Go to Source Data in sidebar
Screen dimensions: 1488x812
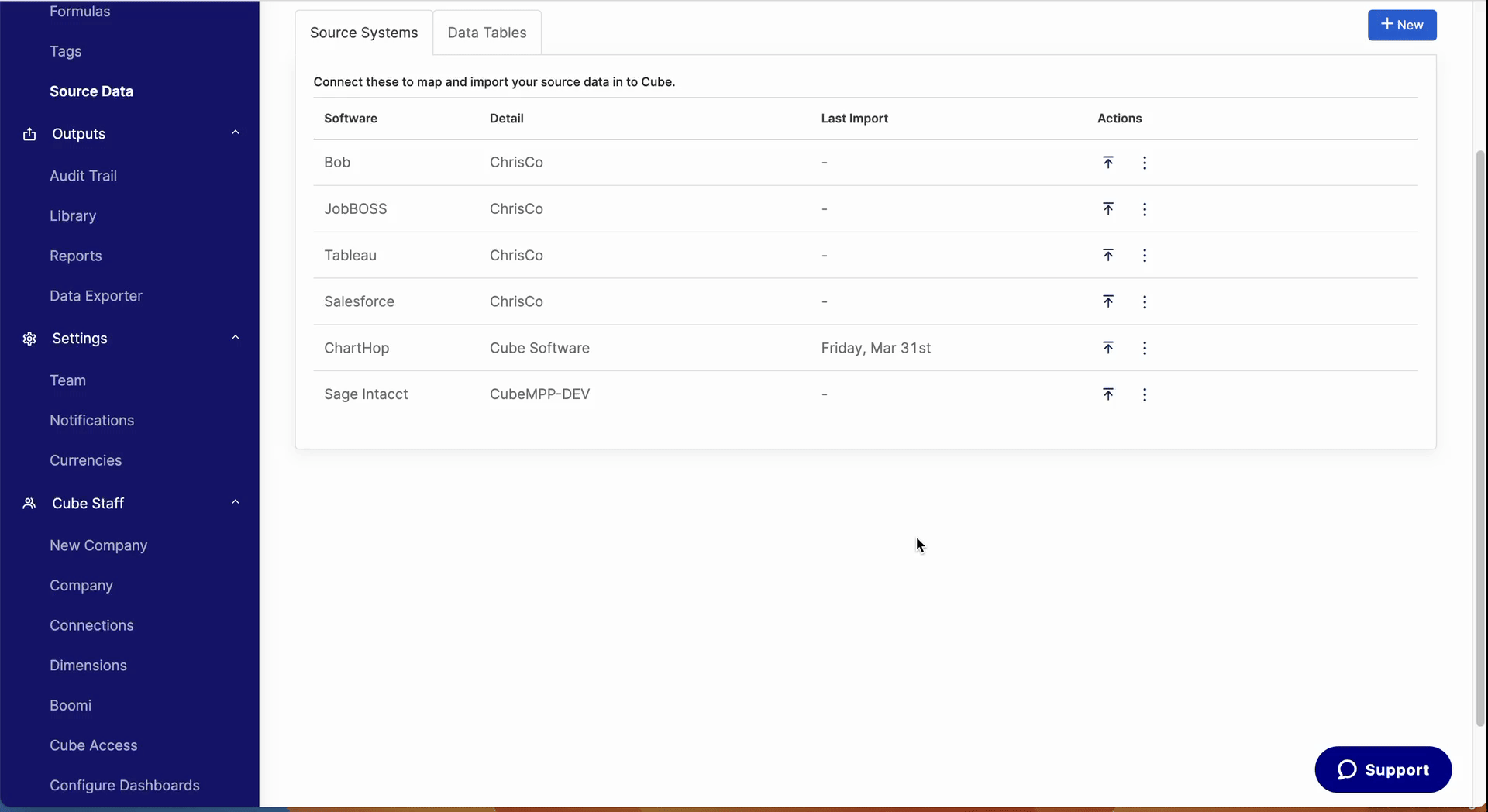click(91, 91)
